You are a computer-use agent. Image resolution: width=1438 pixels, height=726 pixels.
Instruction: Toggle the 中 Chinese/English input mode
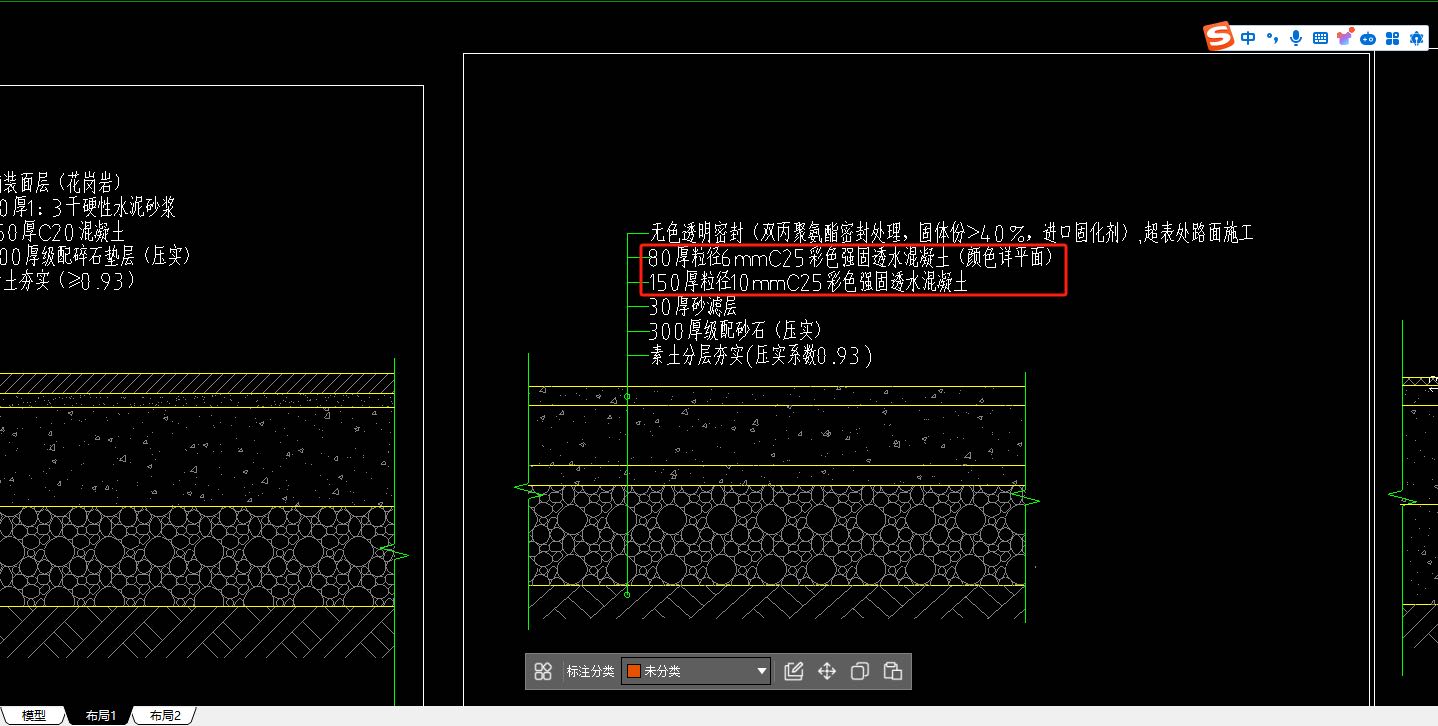pyautogui.click(x=1248, y=38)
